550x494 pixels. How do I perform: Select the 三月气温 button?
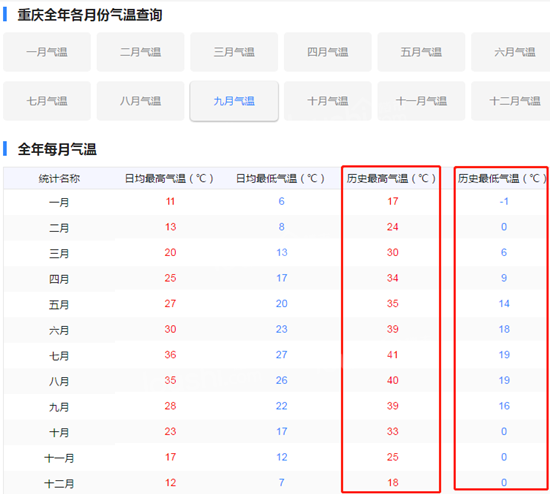pos(234,52)
